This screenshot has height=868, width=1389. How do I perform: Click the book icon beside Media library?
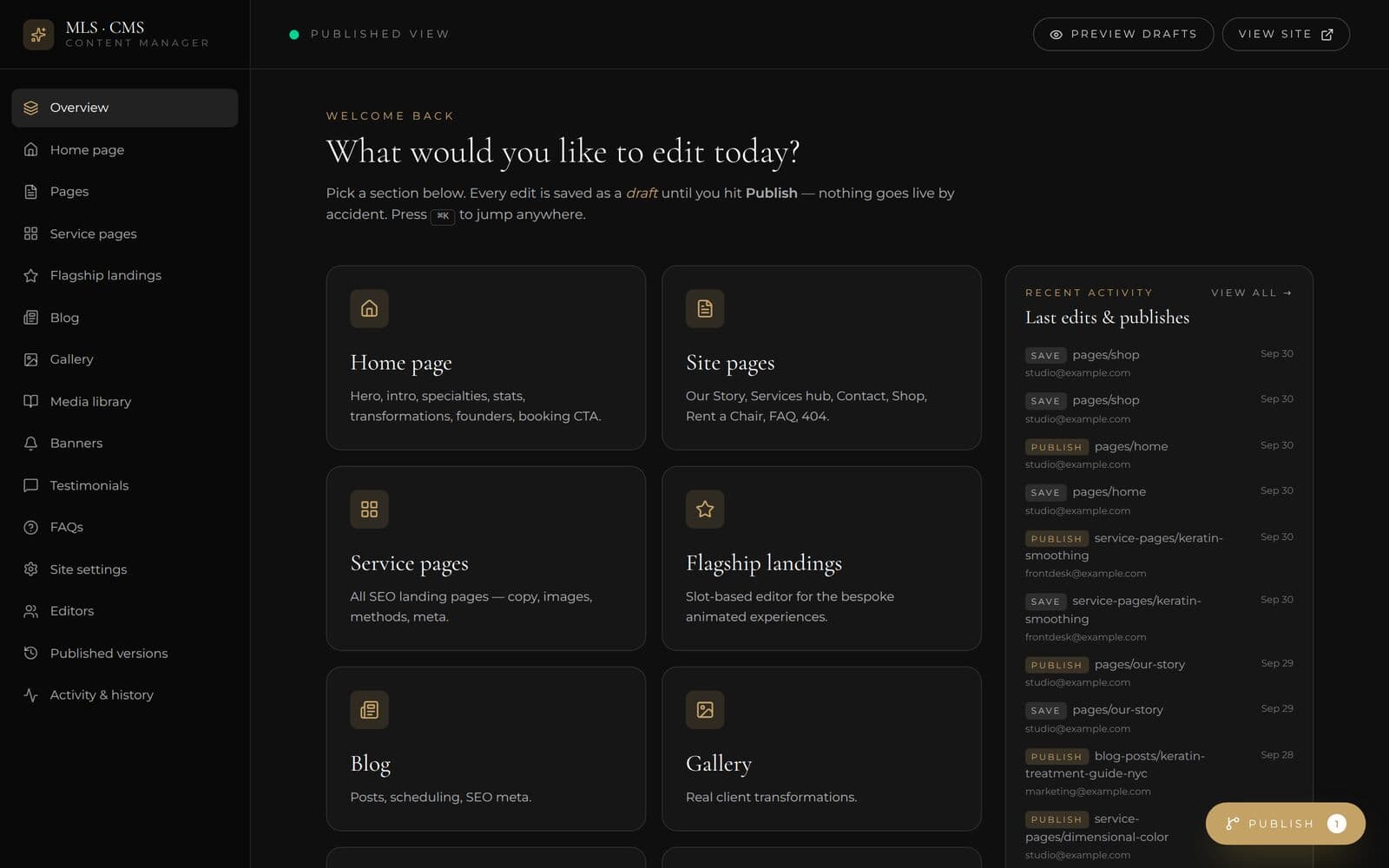pos(31,402)
